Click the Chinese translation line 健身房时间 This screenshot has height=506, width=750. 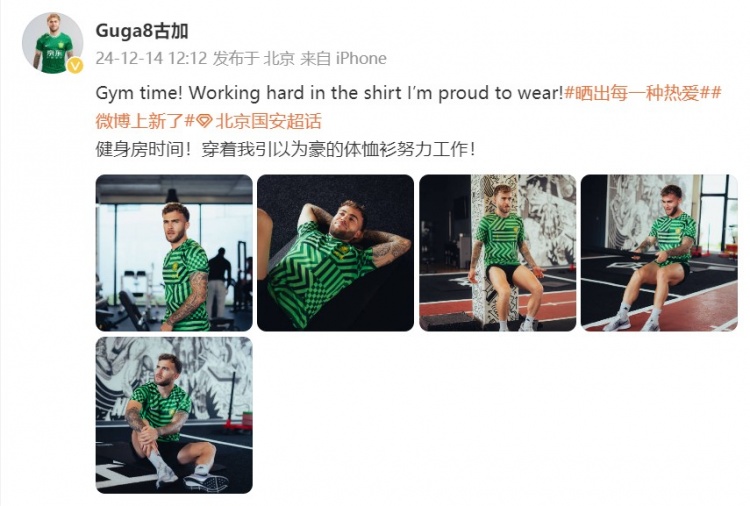click(x=286, y=150)
